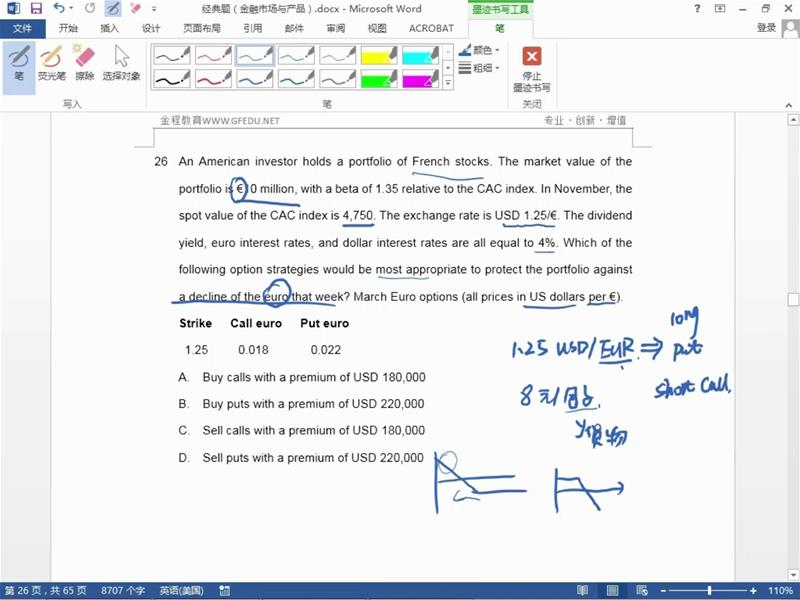Click the 110% zoom level

point(780,591)
